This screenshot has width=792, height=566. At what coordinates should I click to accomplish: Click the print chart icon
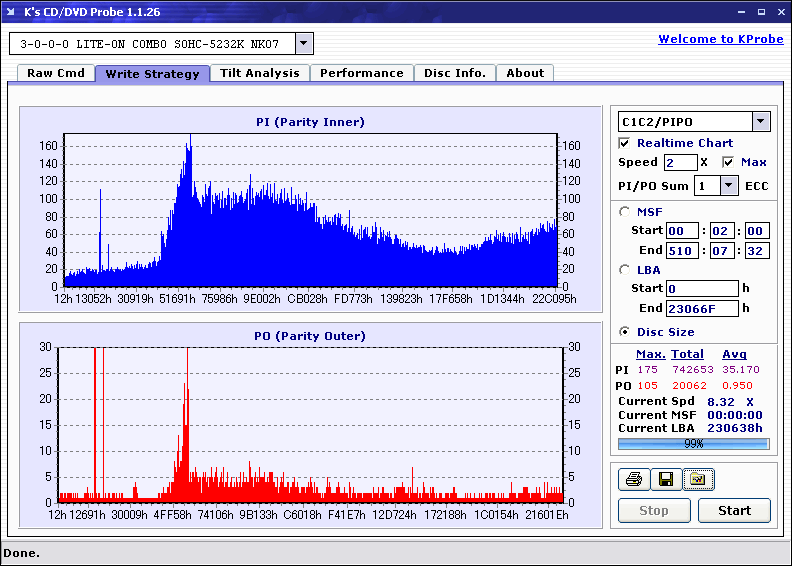tap(634, 479)
